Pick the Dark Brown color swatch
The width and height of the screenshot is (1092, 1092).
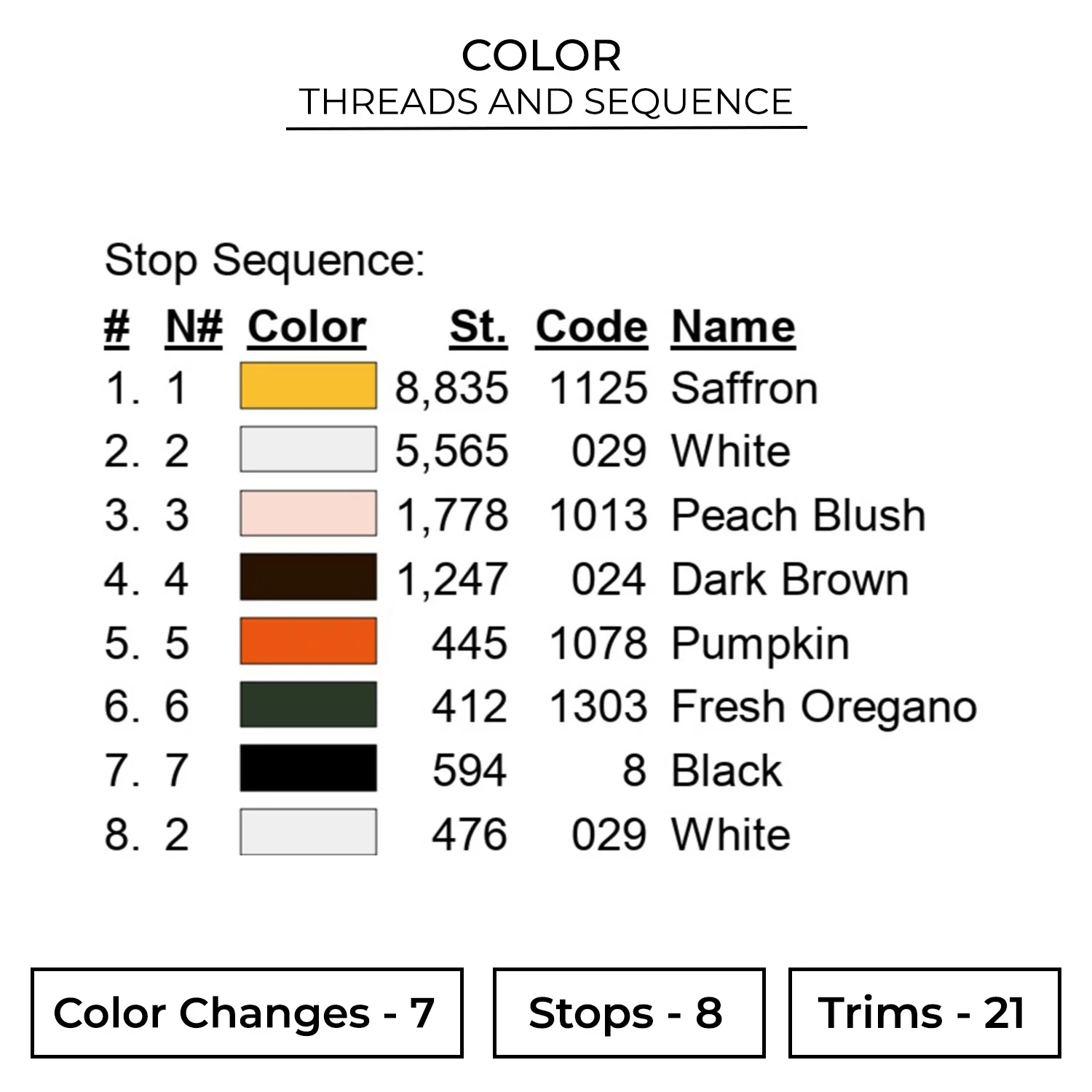[308, 577]
